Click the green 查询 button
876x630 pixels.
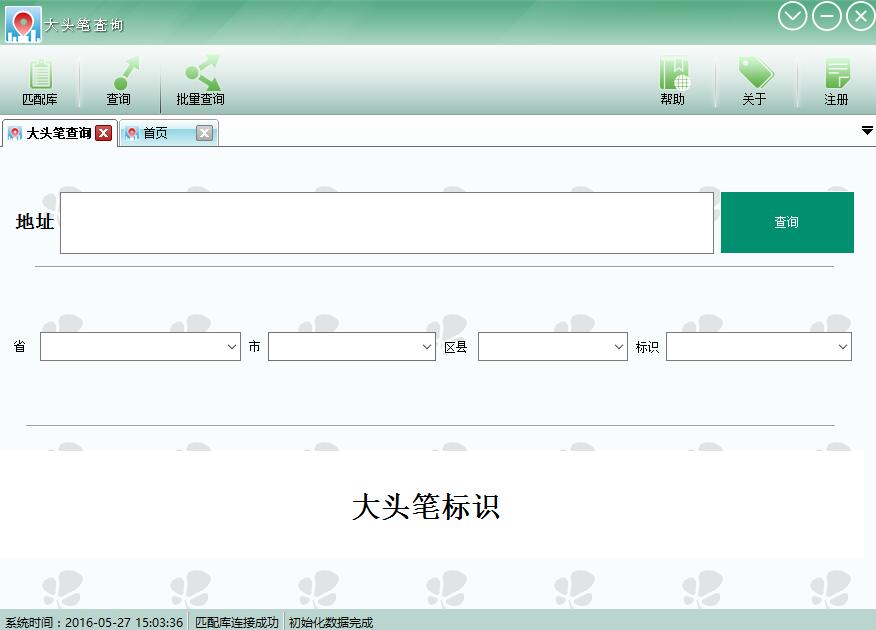[x=787, y=222]
